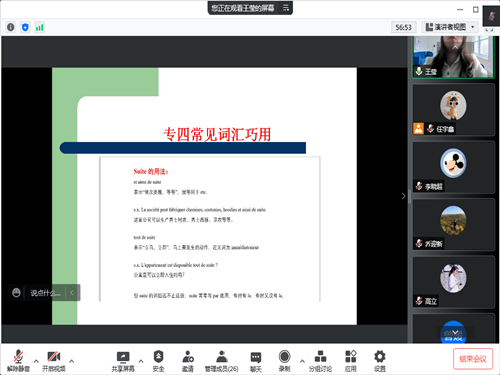Open 分组讨论 breakout rooms
500x375 pixels.
pyautogui.click(x=320, y=360)
